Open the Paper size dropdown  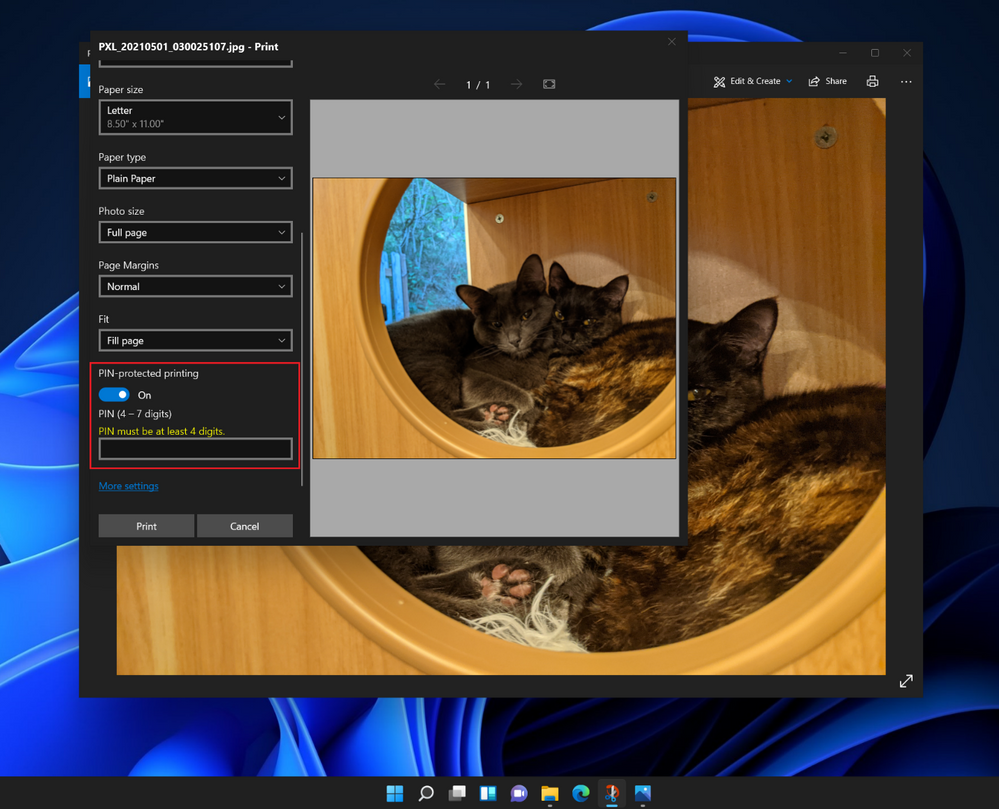click(x=194, y=117)
